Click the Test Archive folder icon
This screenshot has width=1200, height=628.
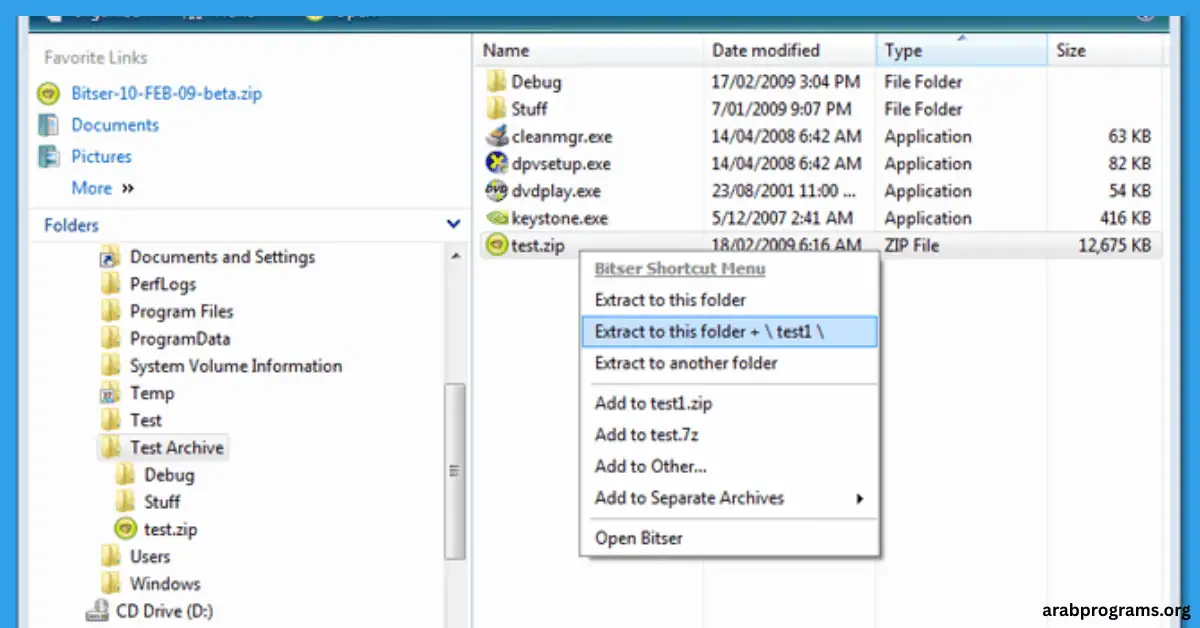tap(111, 447)
